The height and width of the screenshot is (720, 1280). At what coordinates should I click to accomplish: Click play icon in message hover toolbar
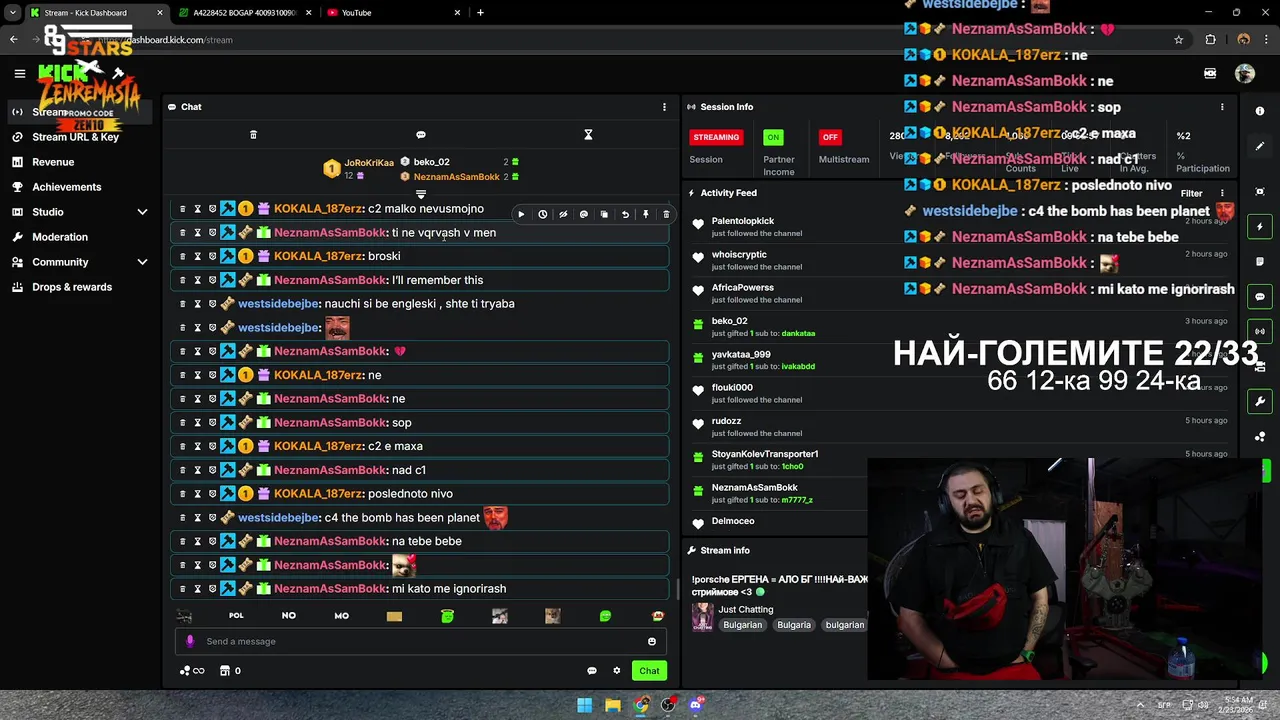[521, 214]
